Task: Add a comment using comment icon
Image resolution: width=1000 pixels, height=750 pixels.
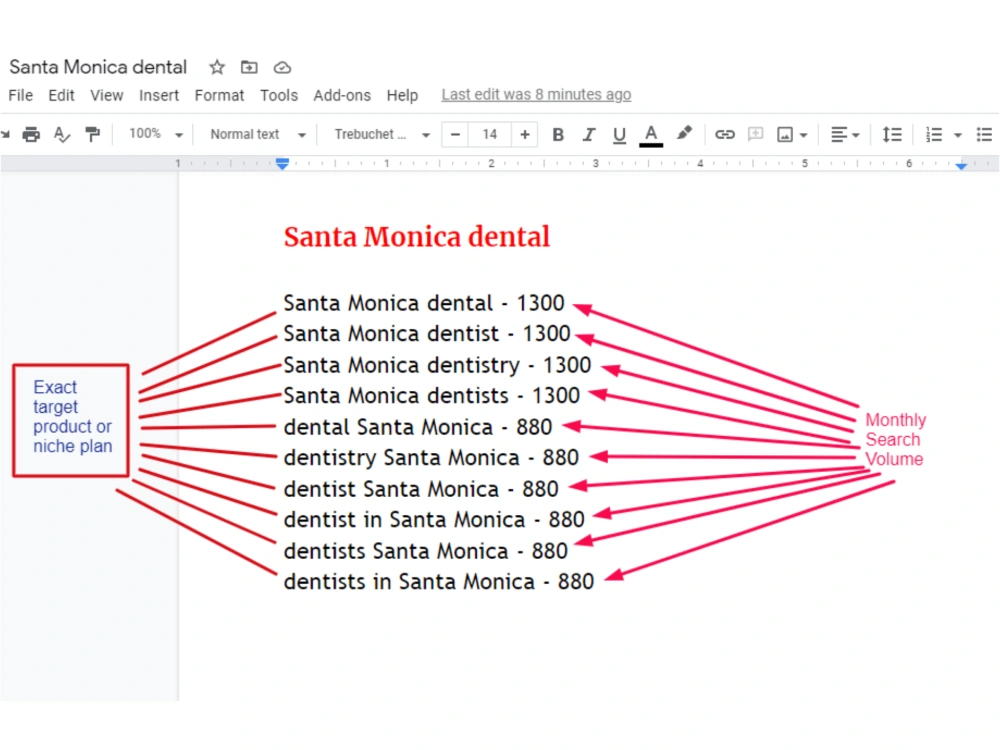Action: 756,135
